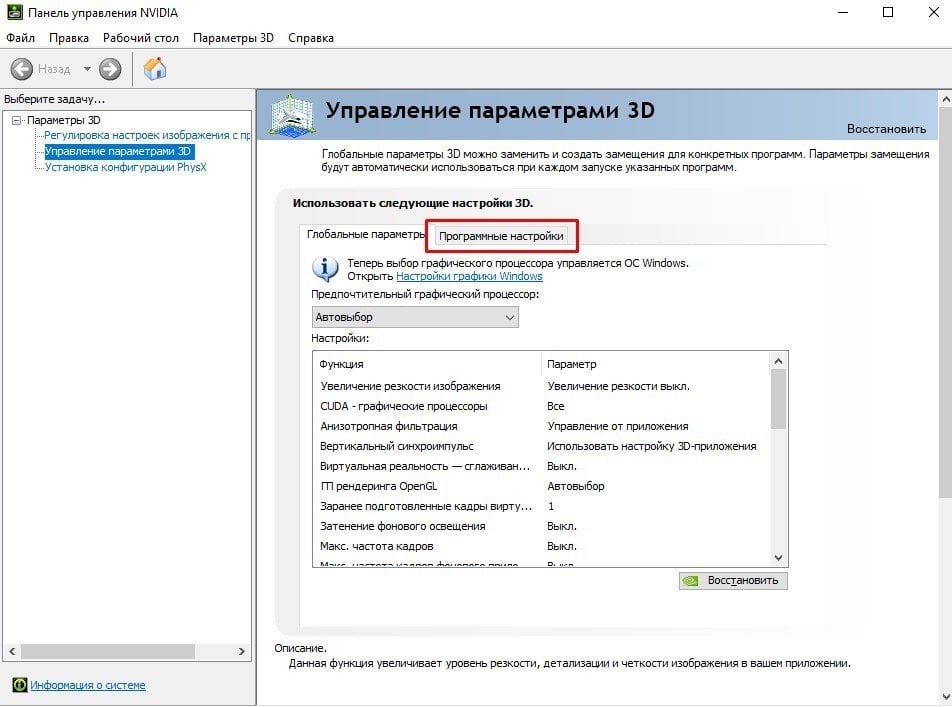Click Восстановить link in the header

[x=886, y=129]
